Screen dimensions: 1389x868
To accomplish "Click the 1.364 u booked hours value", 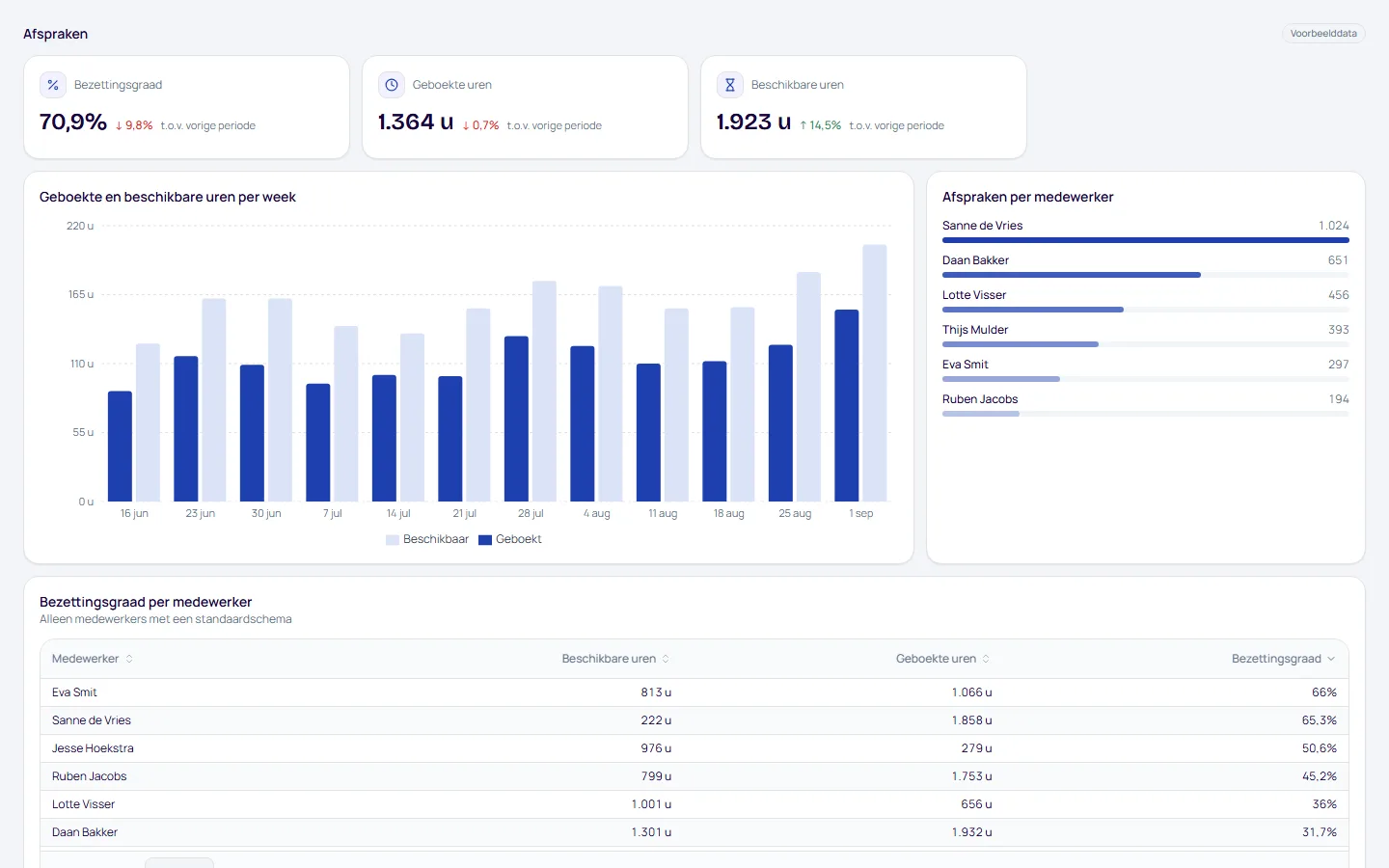I will (x=416, y=122).
